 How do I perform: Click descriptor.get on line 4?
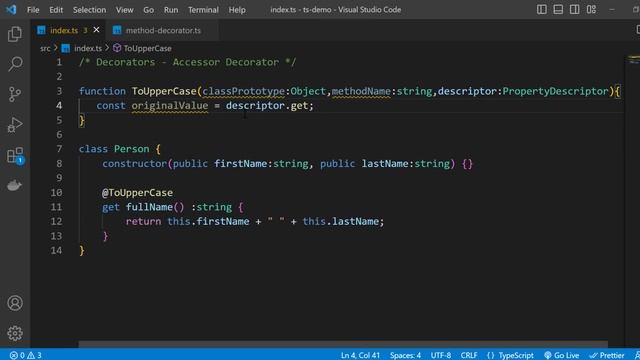(x=267, y=106)
